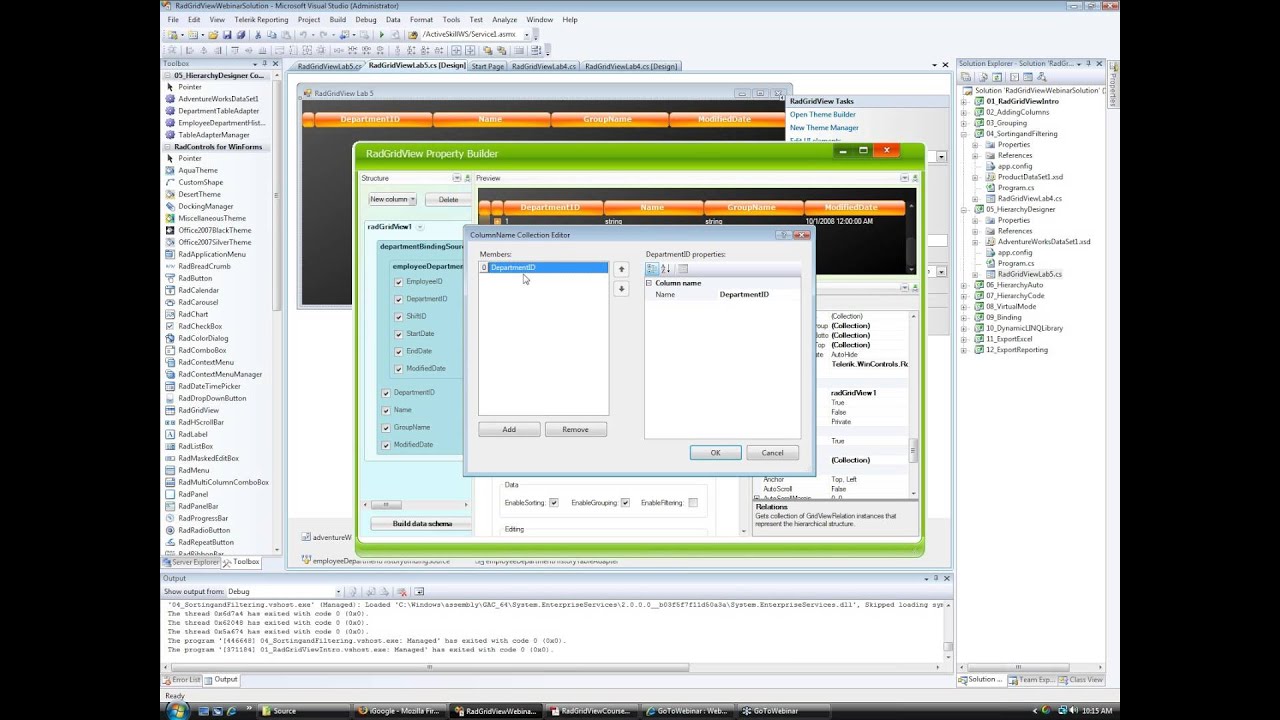Uncheck StartDate column checkbox
Viewport: 1280px width, 720px height.
(x=399, y=334)
